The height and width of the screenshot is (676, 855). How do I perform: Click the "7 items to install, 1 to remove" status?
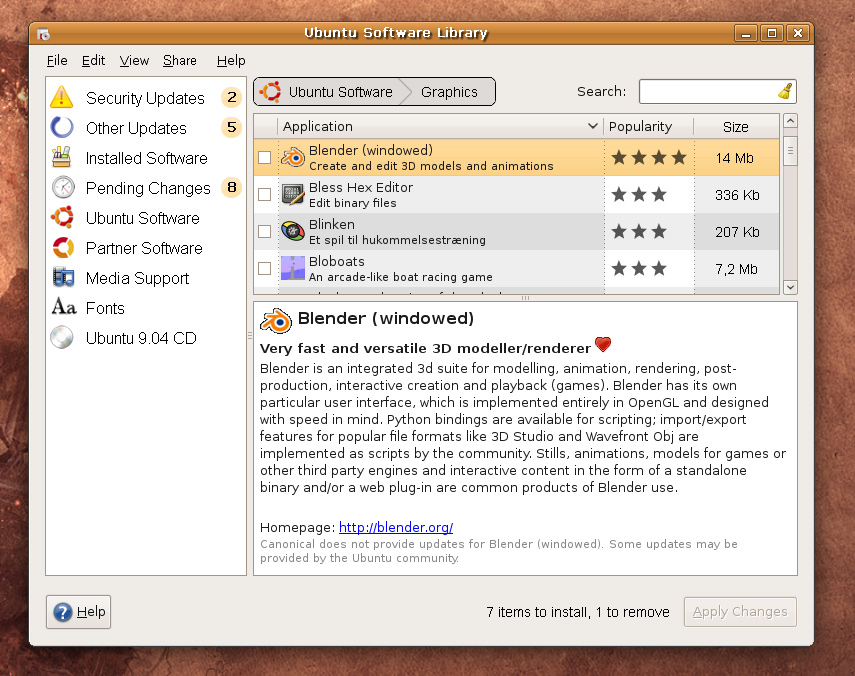click(578, 612)
